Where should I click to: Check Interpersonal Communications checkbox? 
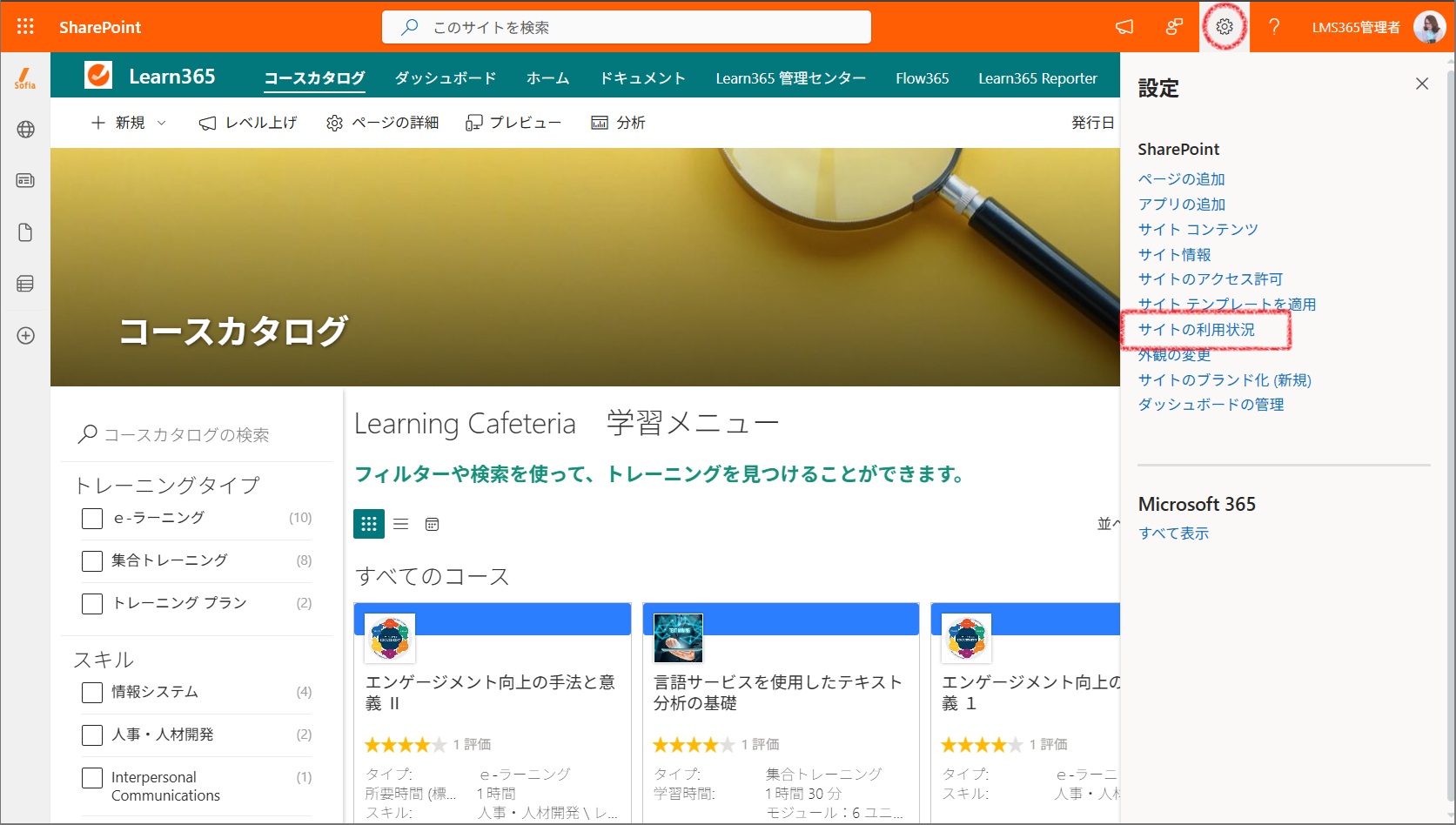click(x=92, y=778)
